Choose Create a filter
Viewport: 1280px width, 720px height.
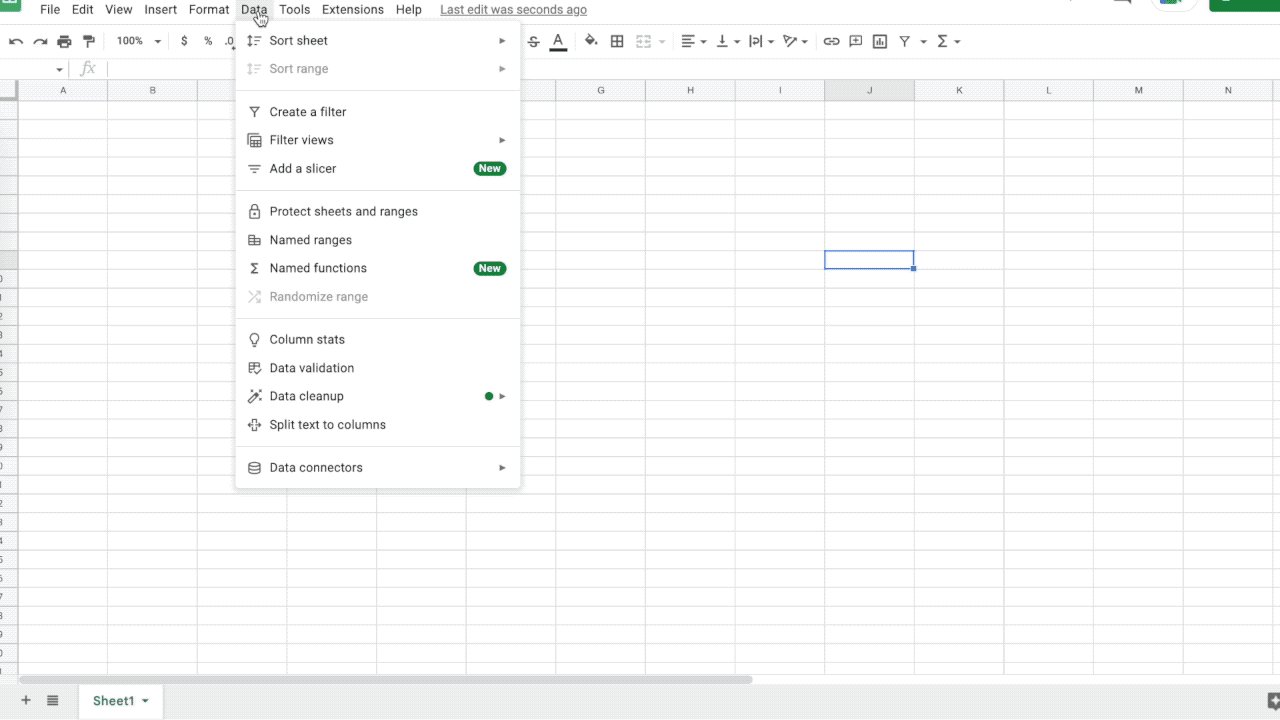click(x=378, y=112)
